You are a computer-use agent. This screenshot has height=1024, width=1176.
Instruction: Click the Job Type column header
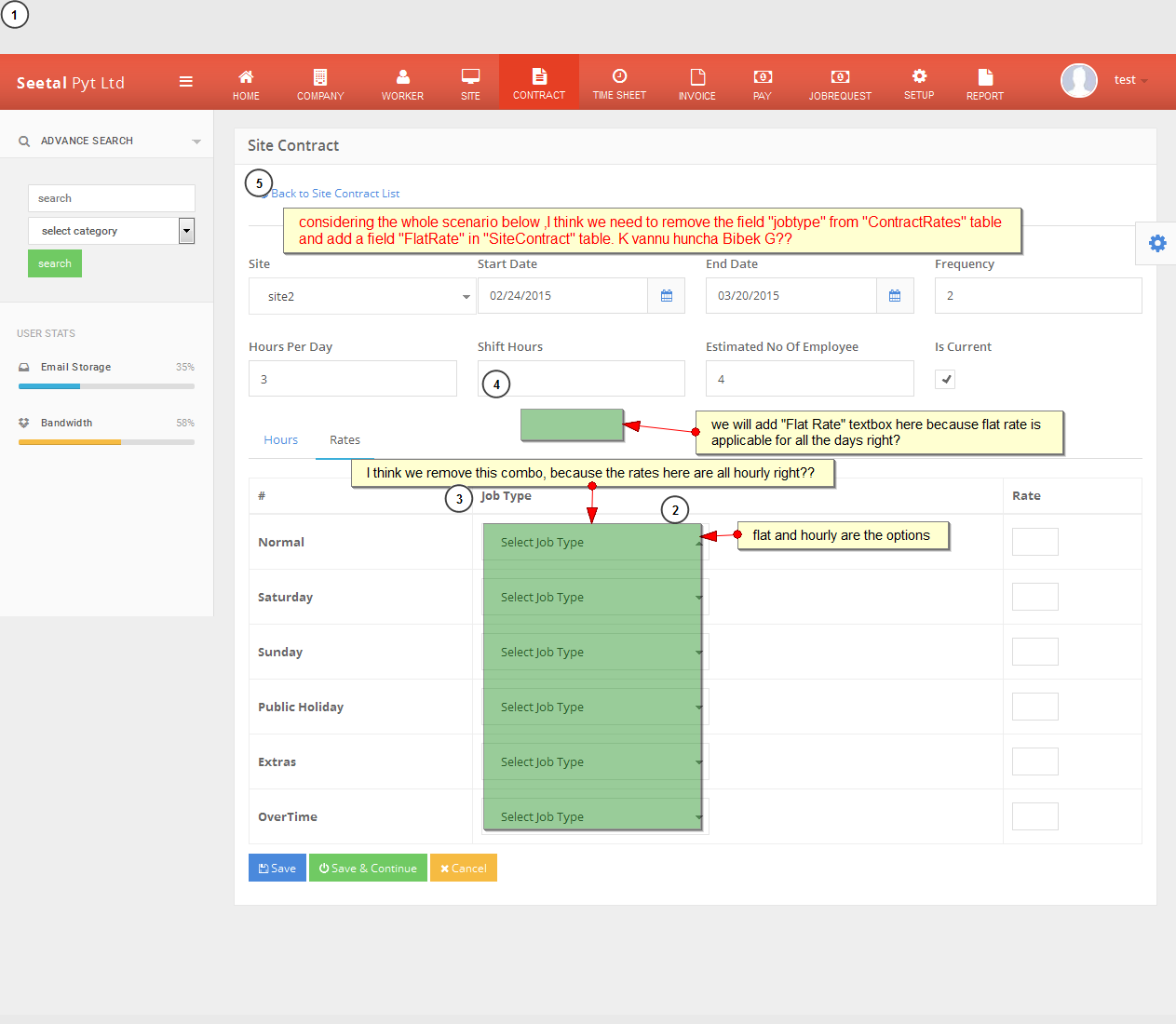pos(507,496)
